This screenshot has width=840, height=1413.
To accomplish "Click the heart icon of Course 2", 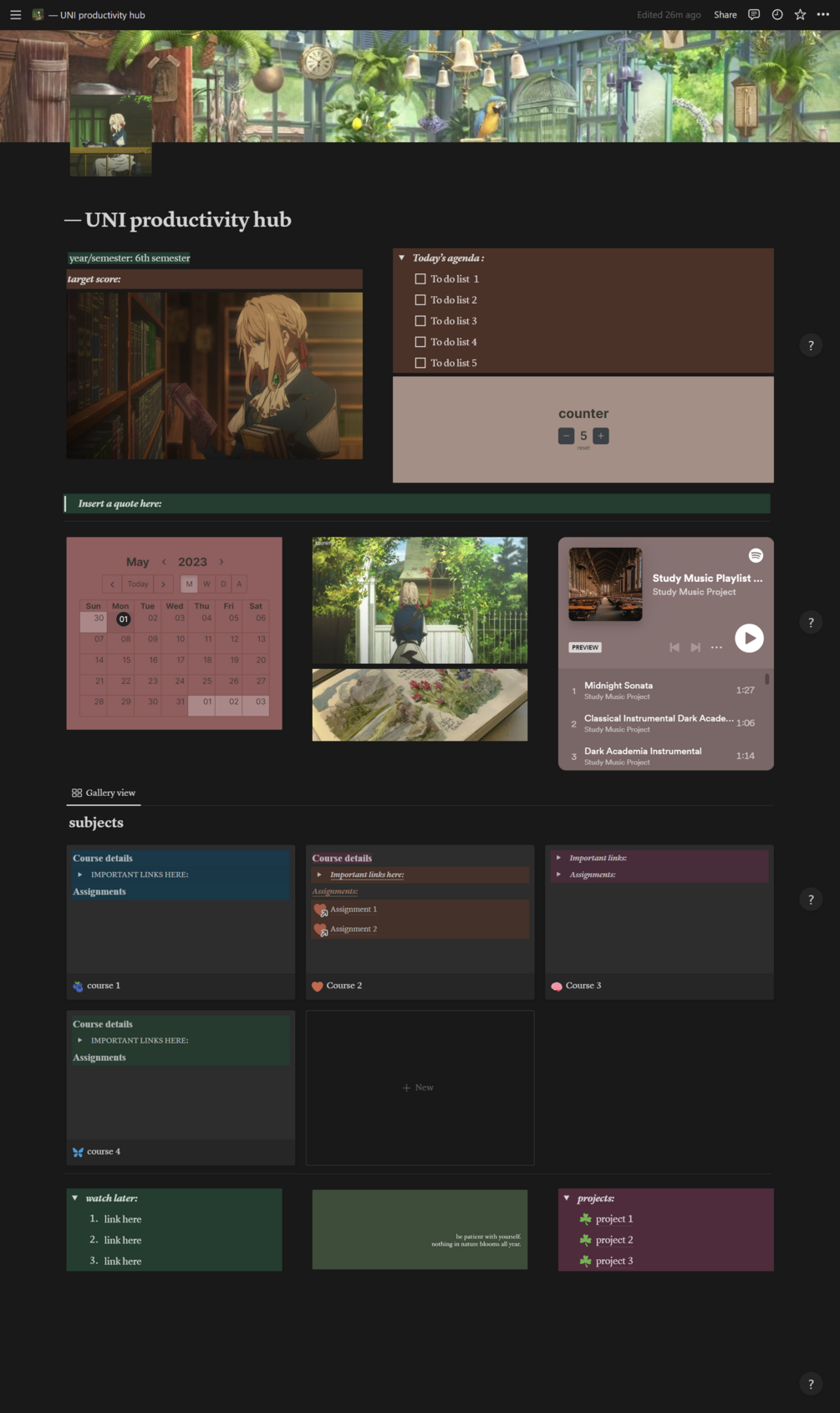I will tap(318, 986).
